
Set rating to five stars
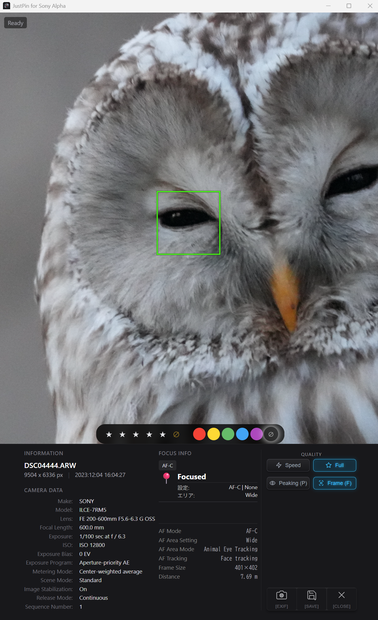163,435
